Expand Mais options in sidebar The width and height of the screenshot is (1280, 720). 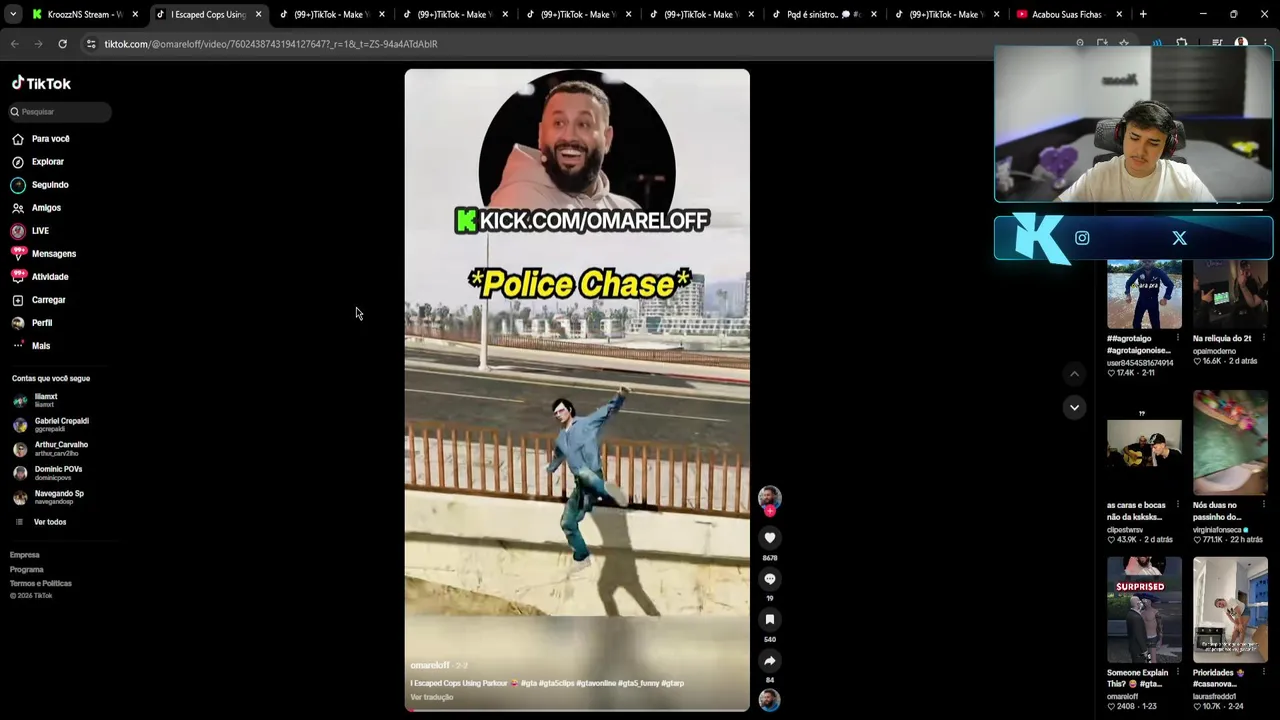pos(31,346)
